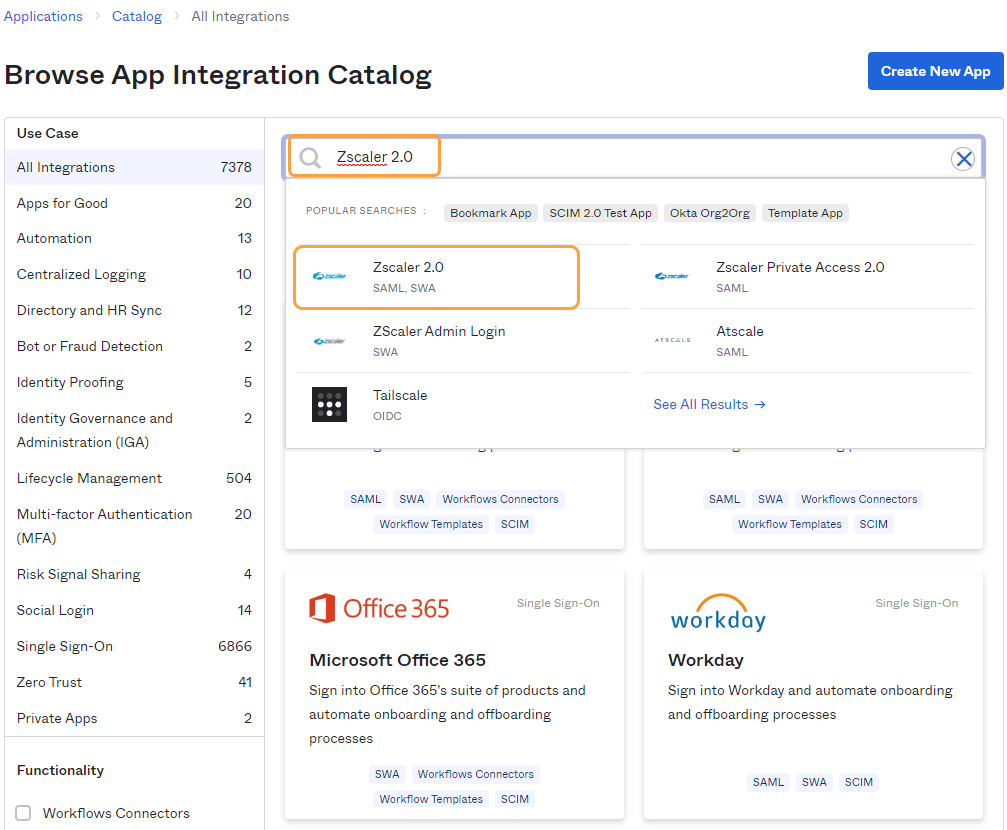The image size is (1007, 830).
Task: Click the Bookmark App popular search chip
Action: tap(490, 213)
